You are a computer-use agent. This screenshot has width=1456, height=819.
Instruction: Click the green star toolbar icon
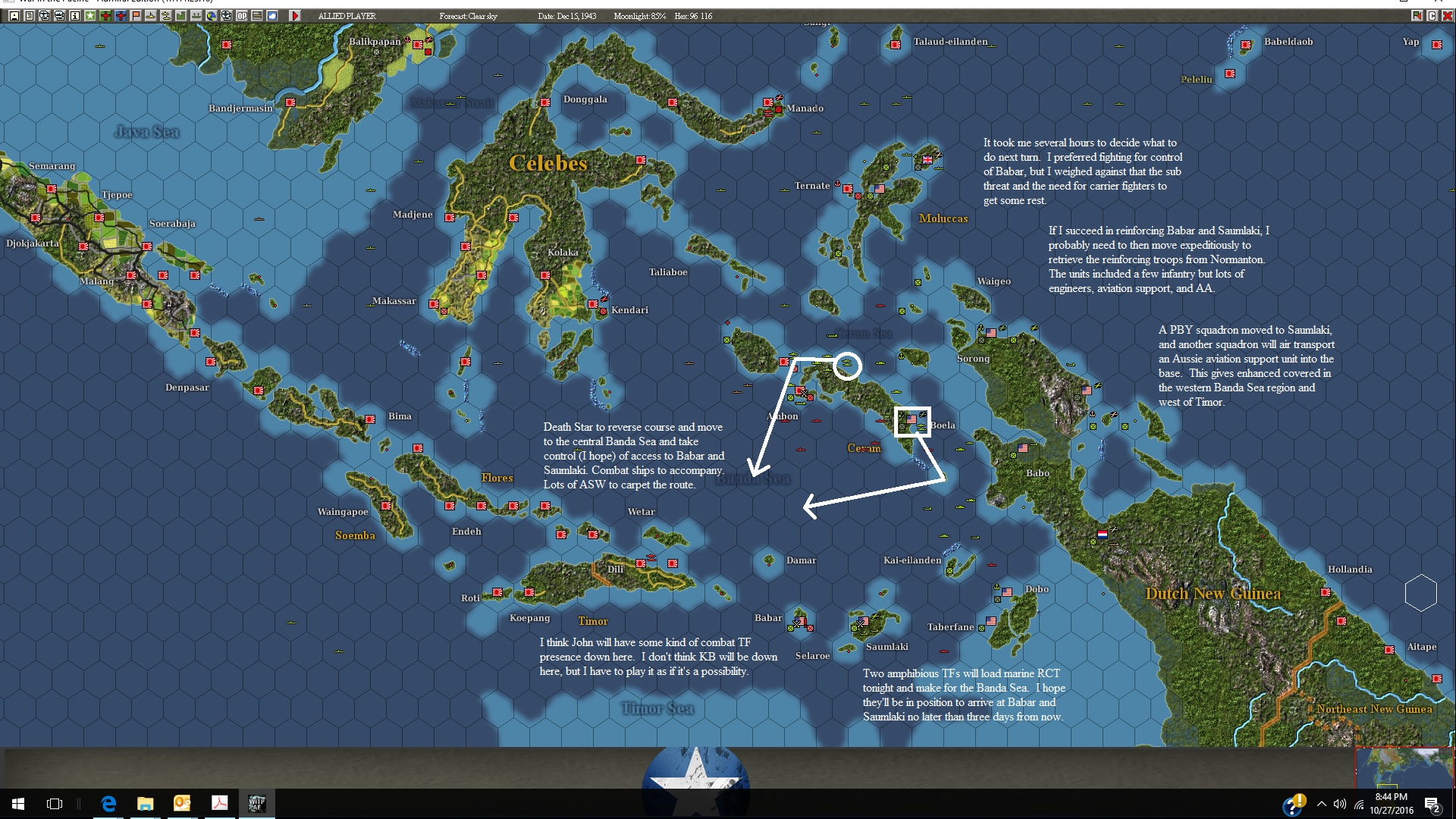90,15
